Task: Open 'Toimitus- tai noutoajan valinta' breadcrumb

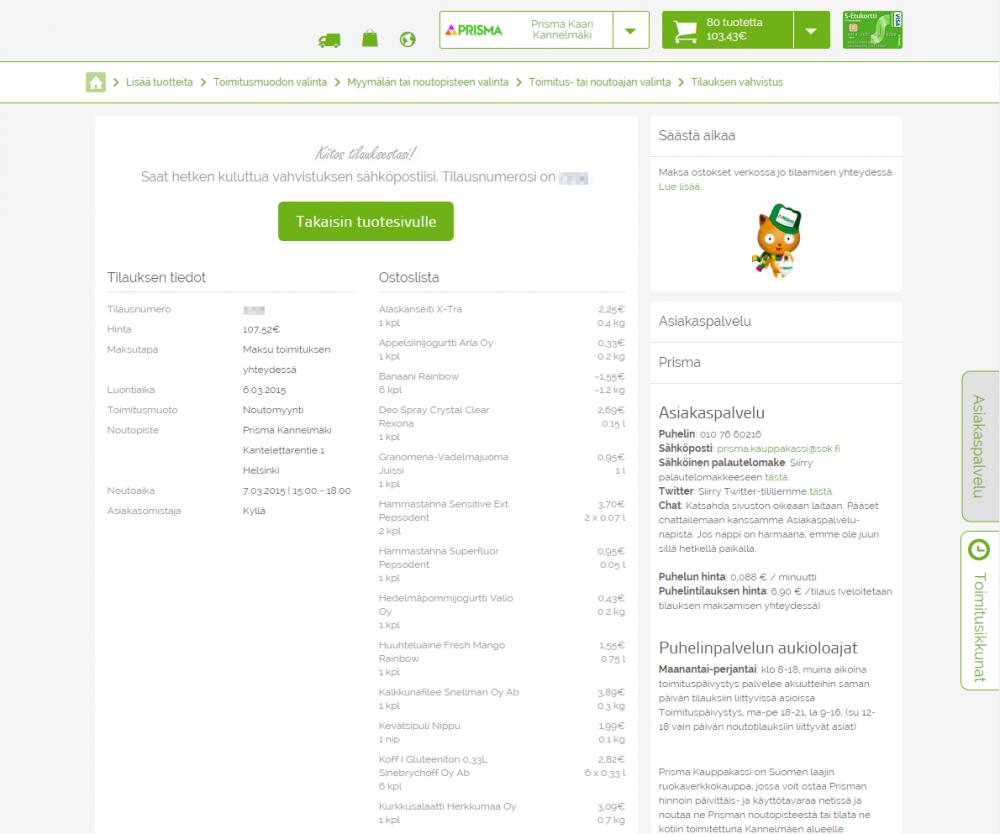Action: coord(599,82)
